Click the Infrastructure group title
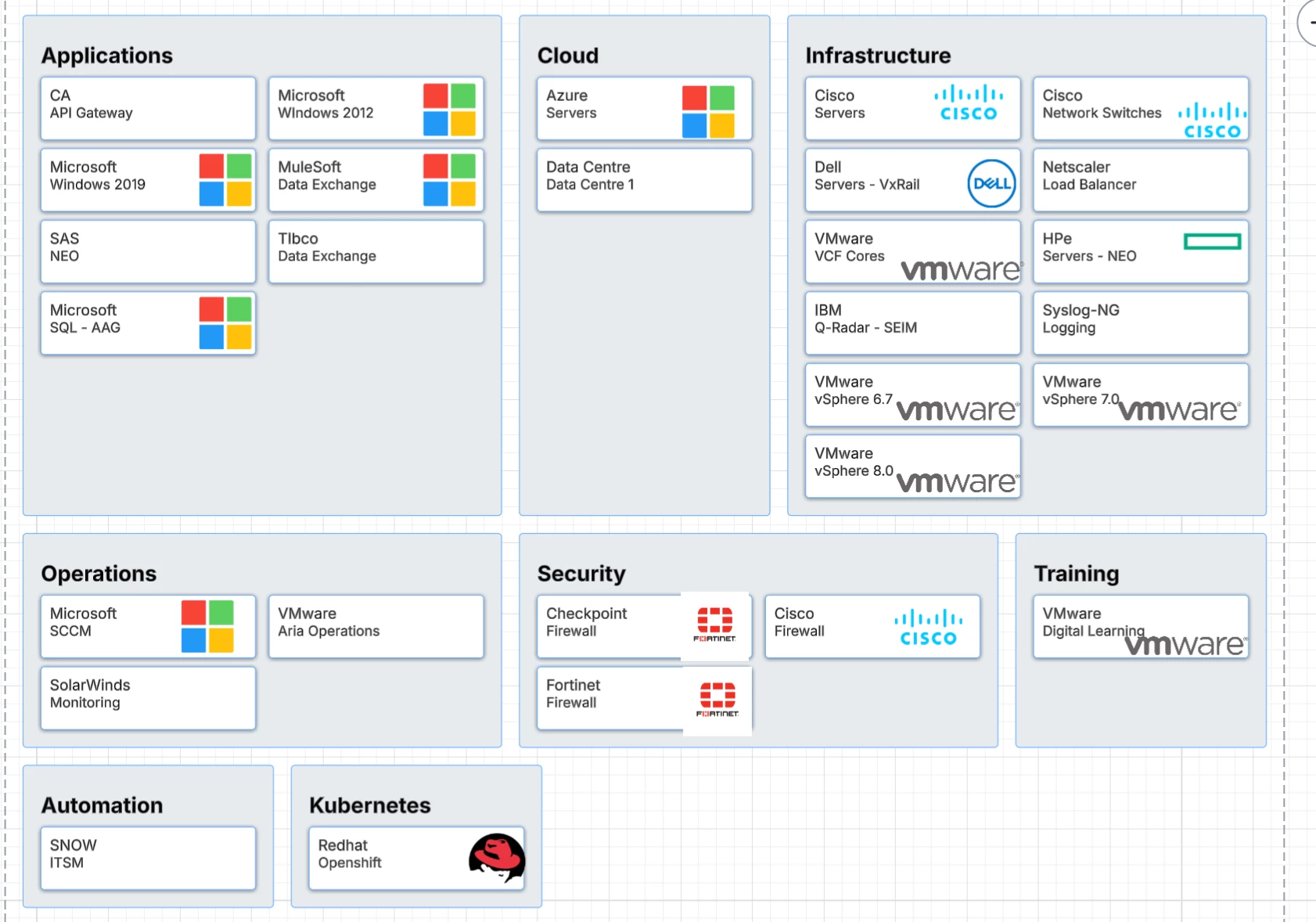The image size is (1316, 922). click(x=878, y=56)
